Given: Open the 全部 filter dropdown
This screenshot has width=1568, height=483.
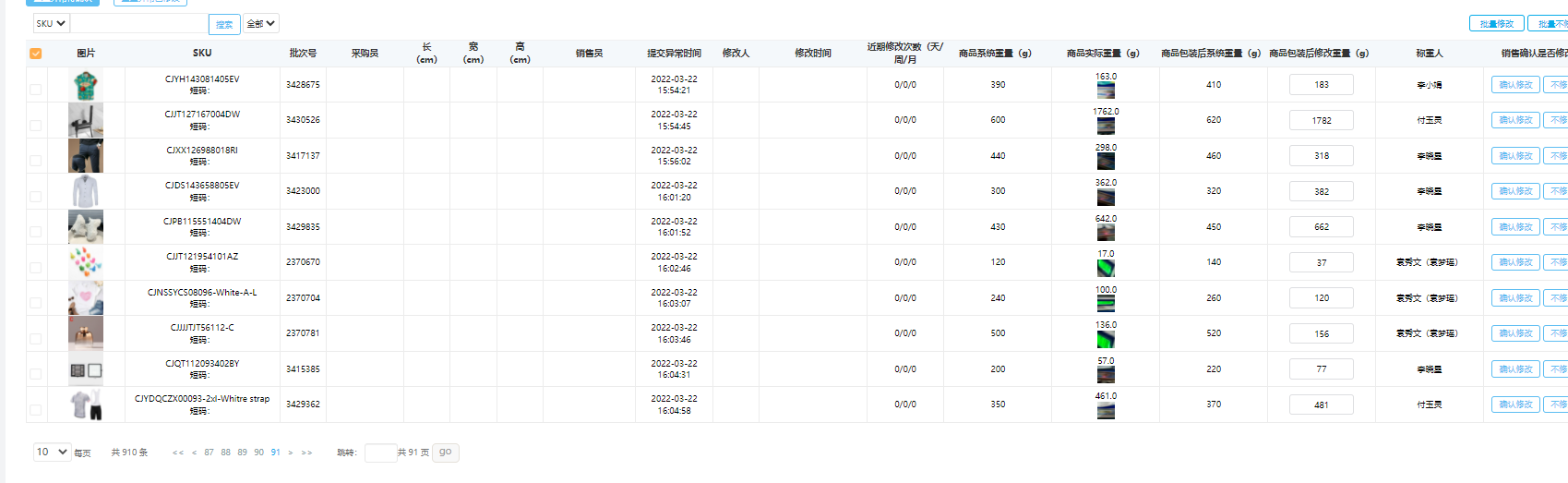Looking at the screenshot, I should [x=261, y=23].
